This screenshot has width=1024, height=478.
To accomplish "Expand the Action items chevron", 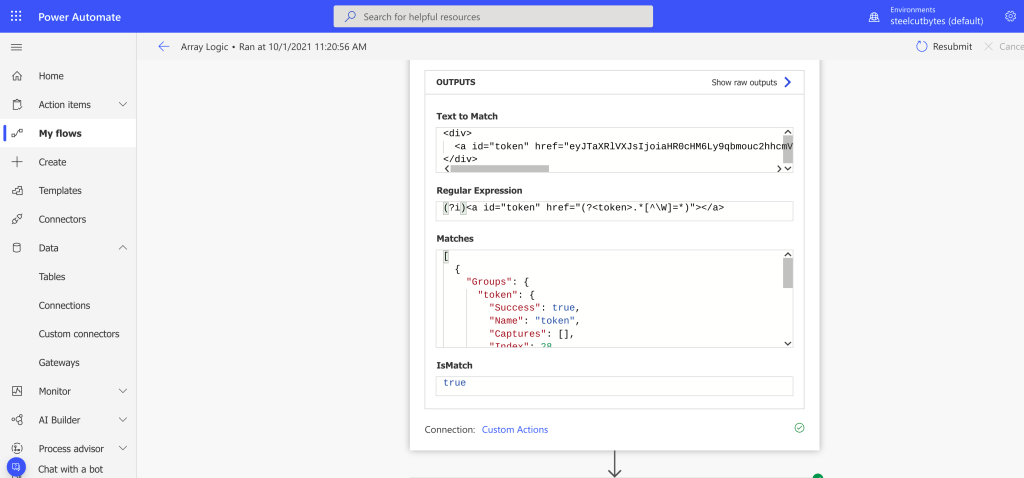I will point(123,105).
